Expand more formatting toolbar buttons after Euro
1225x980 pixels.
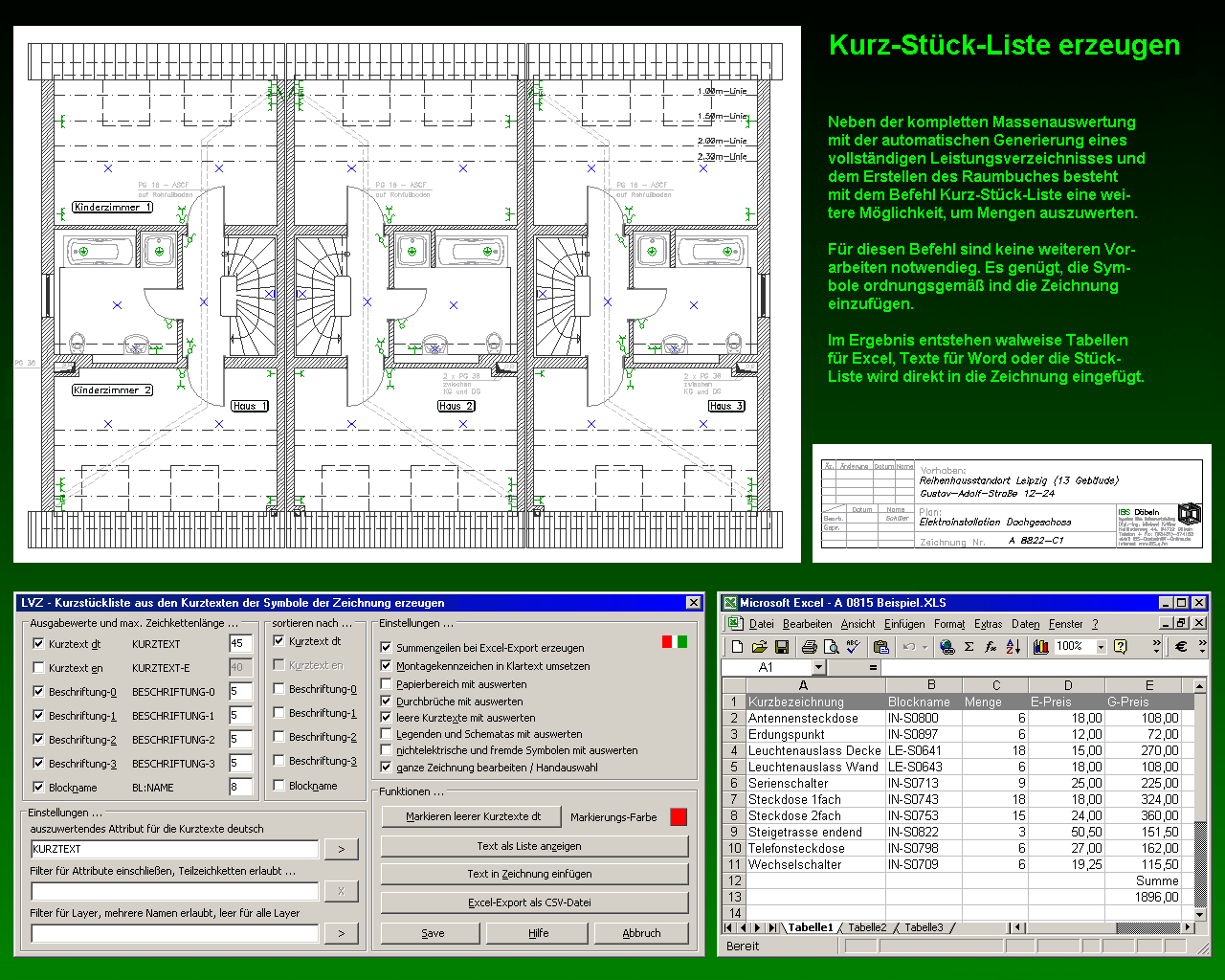pos(1201,647)
